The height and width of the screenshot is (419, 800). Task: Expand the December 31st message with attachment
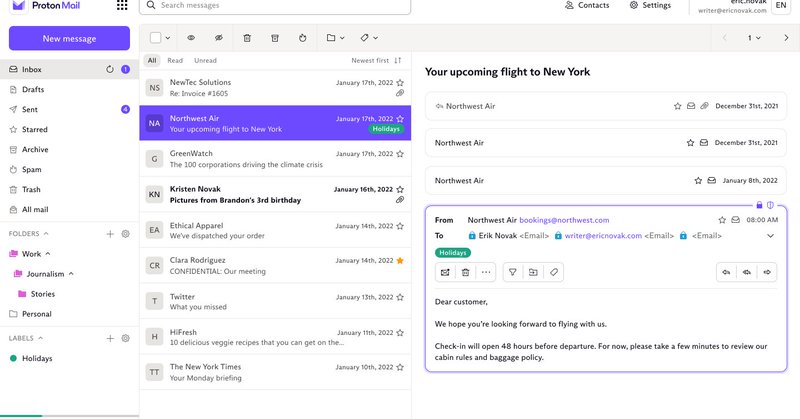coord(606,106)
